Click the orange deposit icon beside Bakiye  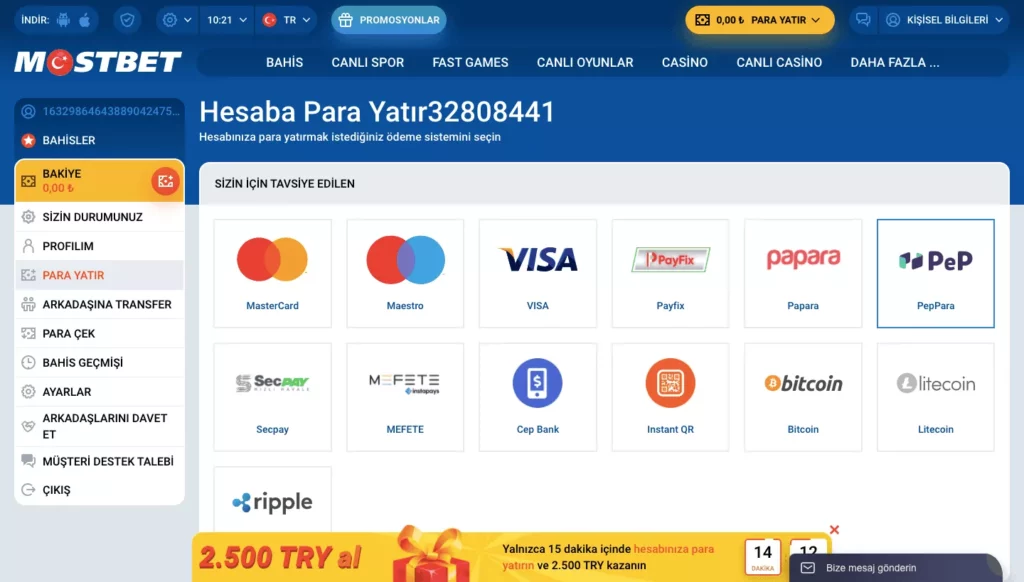coord(165,181)
